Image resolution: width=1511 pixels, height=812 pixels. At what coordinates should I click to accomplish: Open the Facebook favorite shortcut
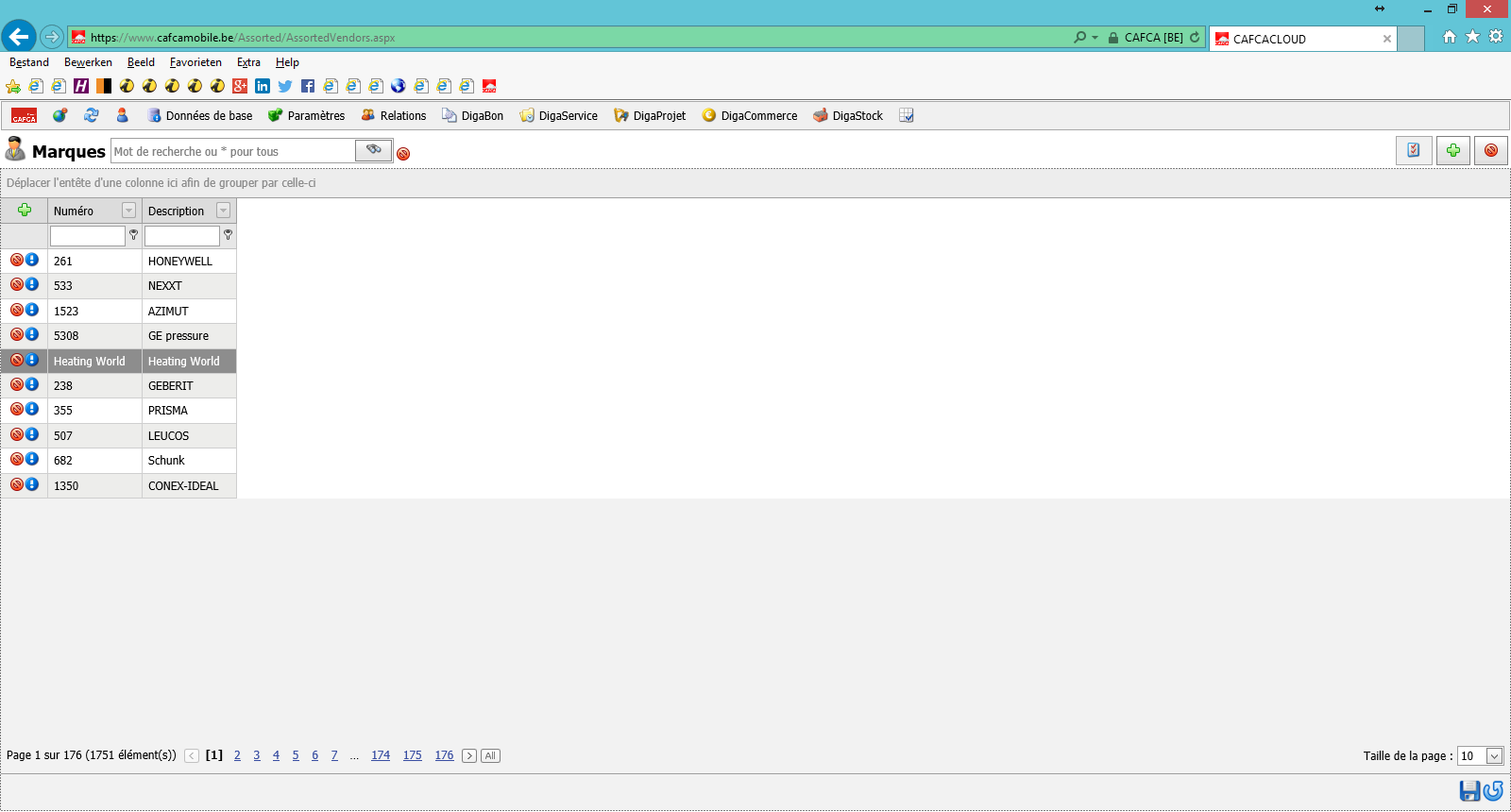pyautogui.click(x=308, y=86)
